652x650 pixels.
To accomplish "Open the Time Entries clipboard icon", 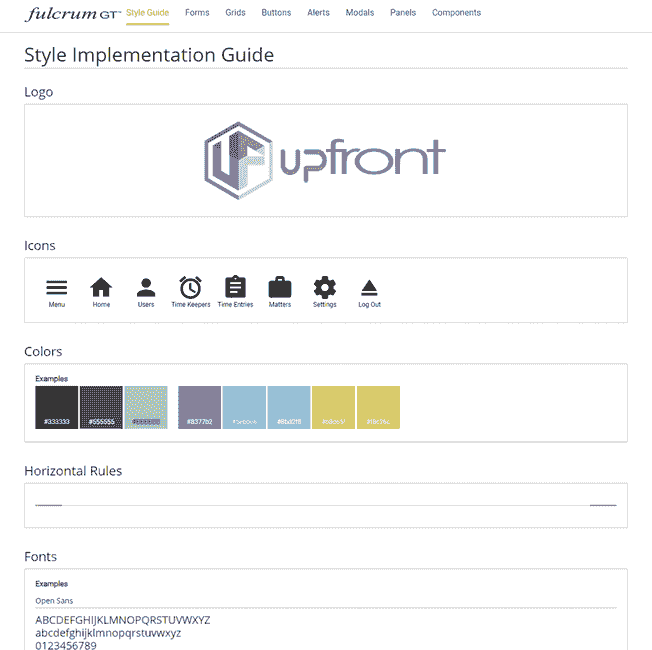I will coord(235,287).
